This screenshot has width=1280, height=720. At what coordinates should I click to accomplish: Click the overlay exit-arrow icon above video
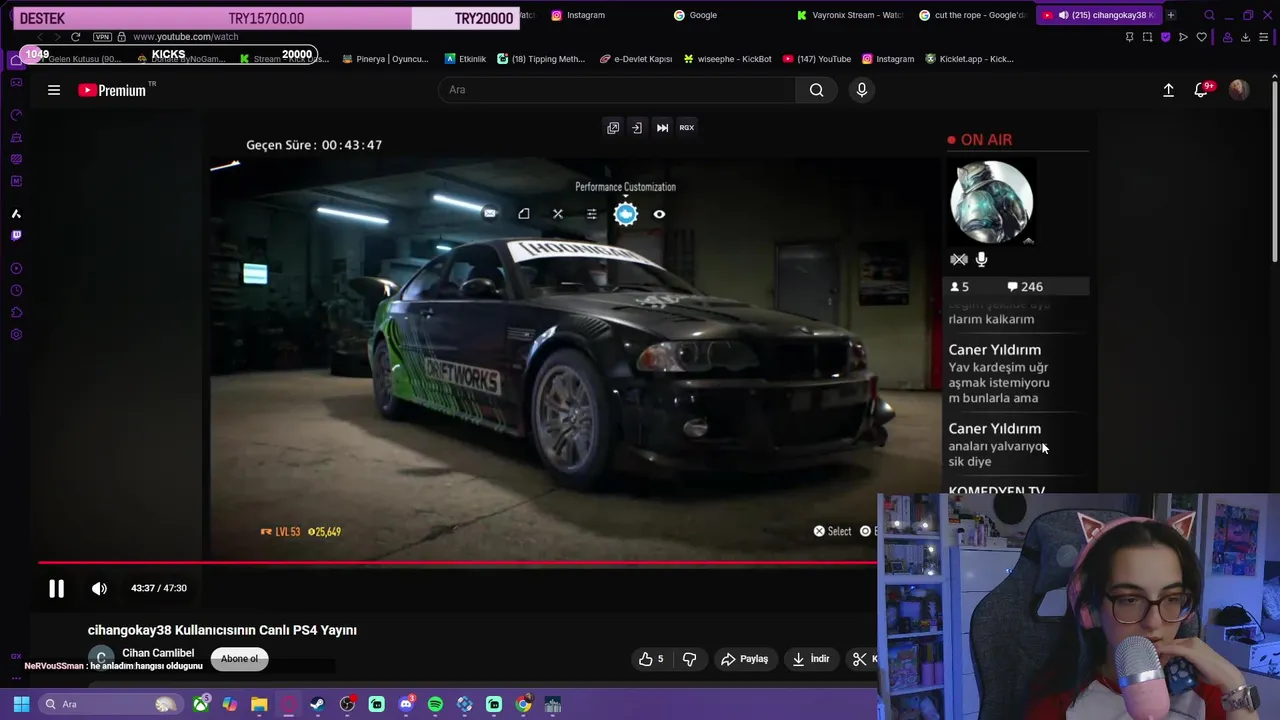coord(637,128)
